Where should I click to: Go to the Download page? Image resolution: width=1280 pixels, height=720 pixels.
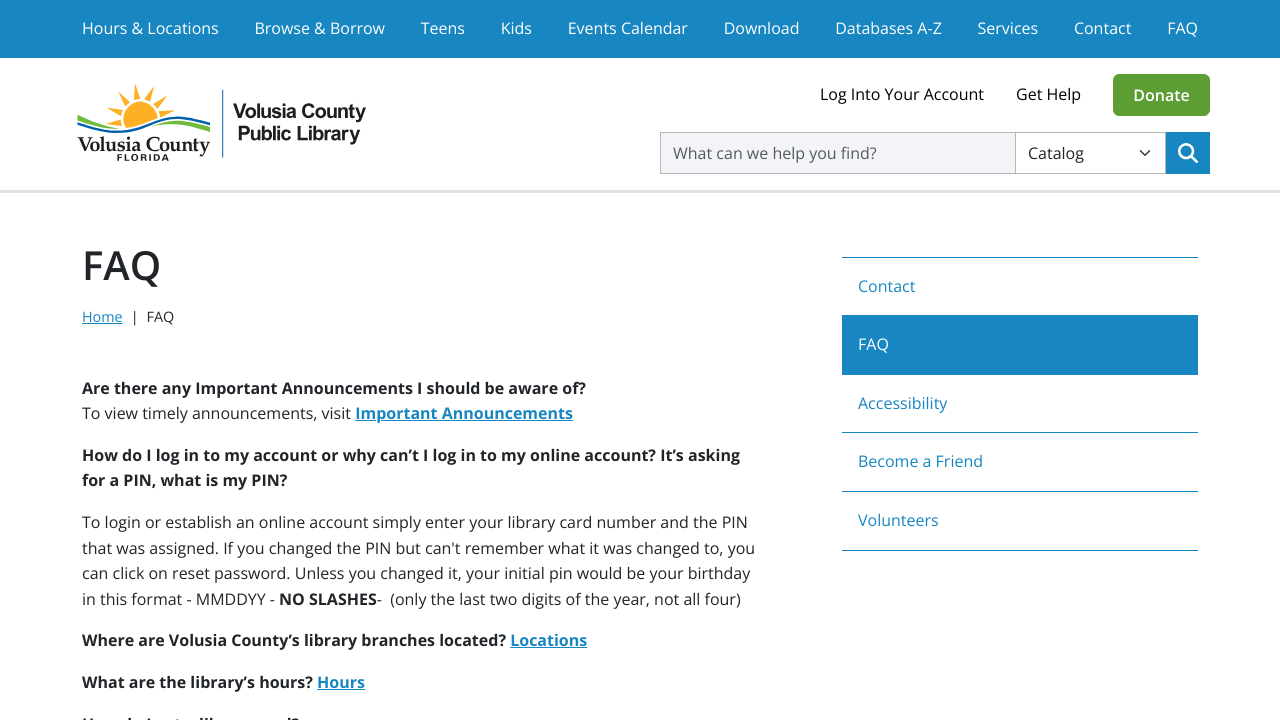pyautogui.click(x=761, y=27)
